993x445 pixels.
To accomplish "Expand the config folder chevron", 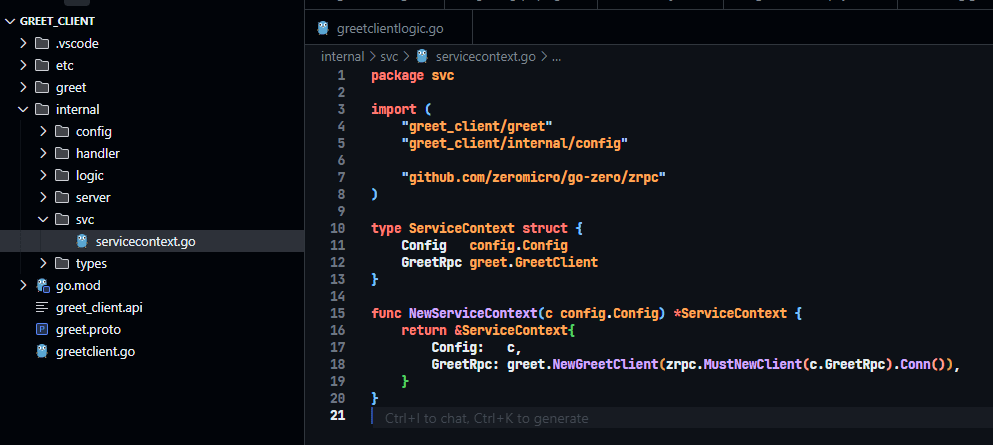I will pyautogui.click(x=43, y=131).
